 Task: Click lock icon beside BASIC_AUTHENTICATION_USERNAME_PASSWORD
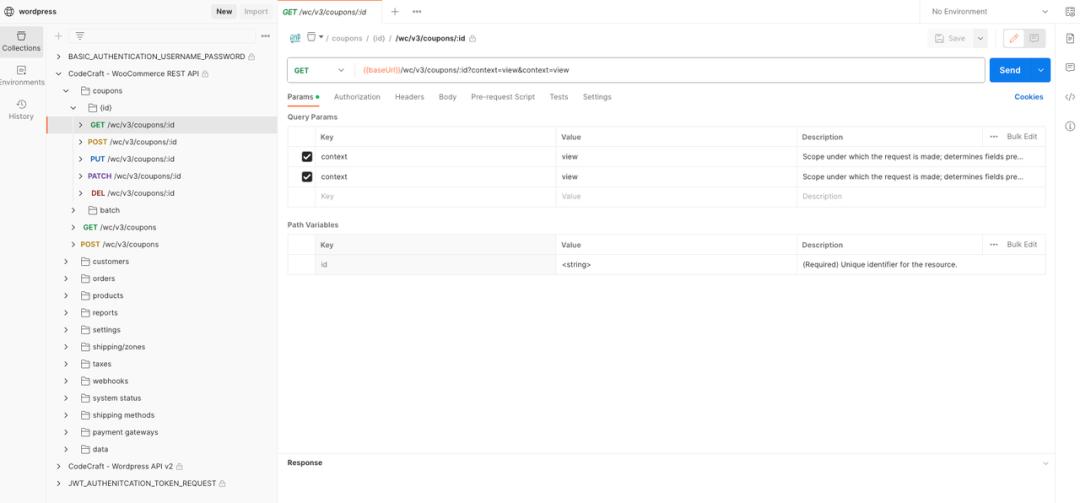coord(251,57)
